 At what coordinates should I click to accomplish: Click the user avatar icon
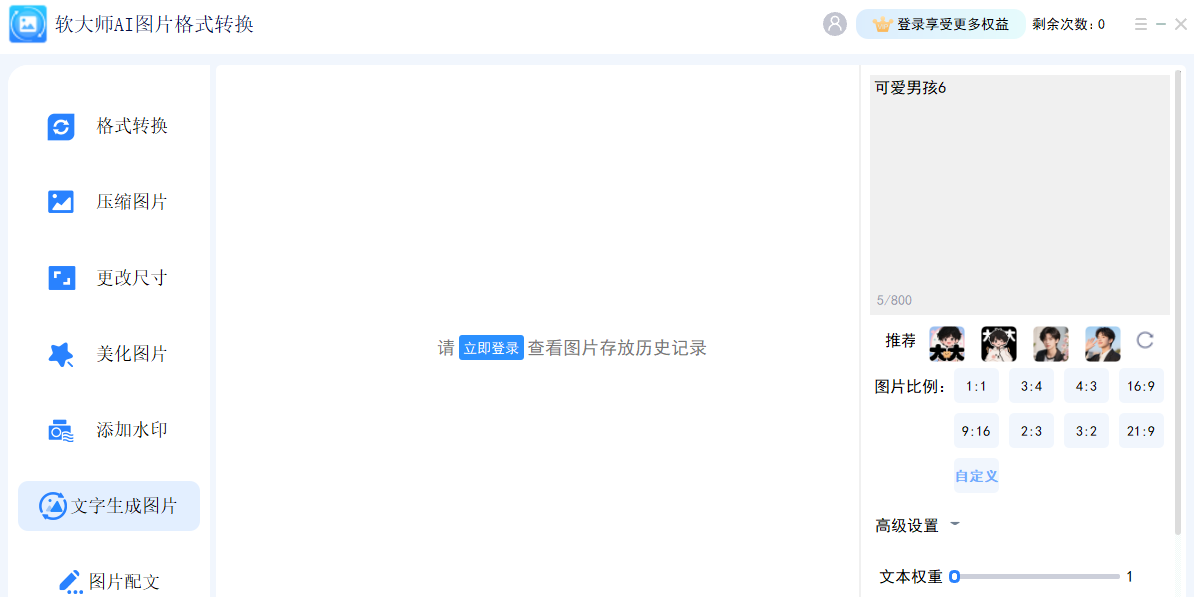point(835,24)
